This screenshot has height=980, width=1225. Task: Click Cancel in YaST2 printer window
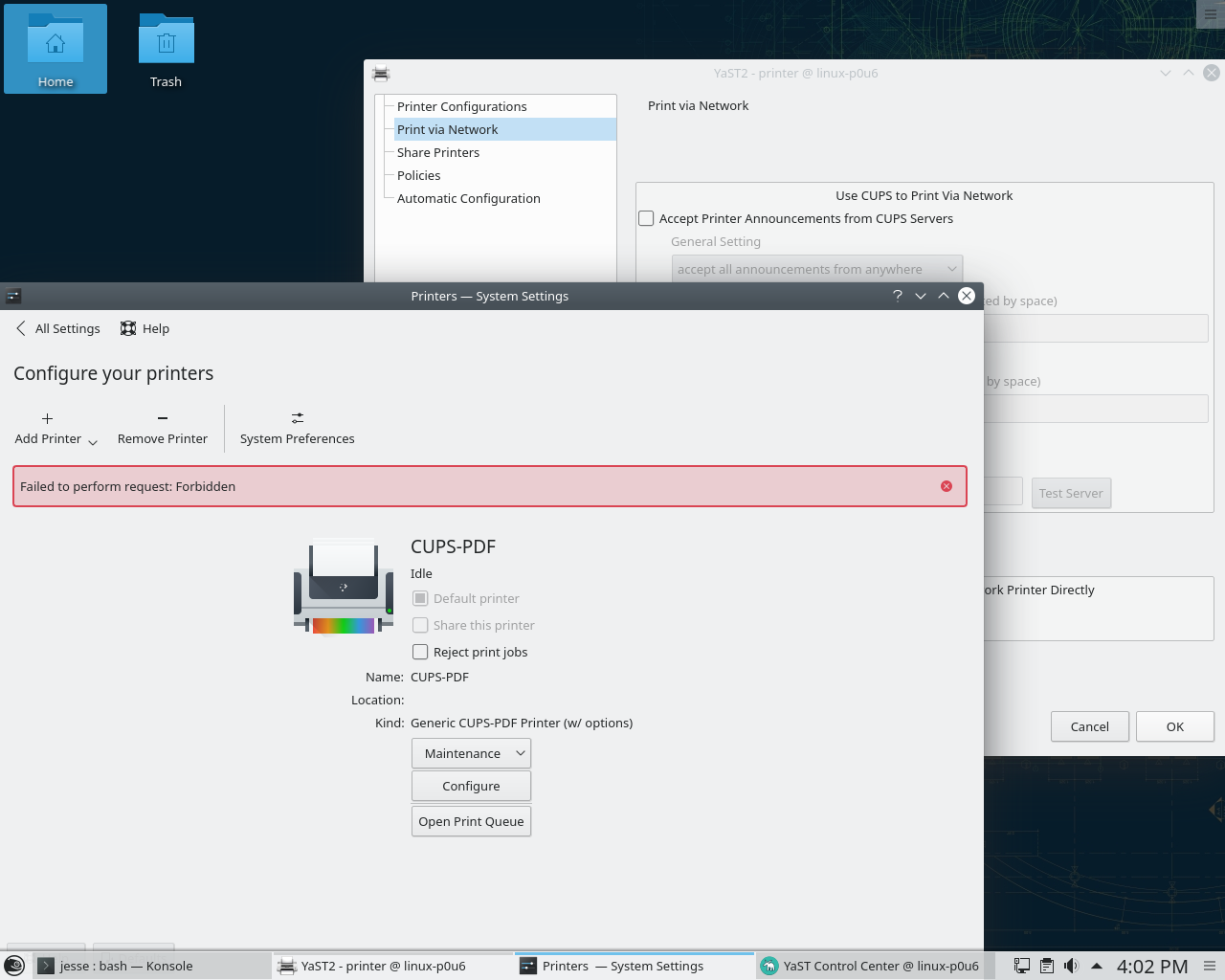[1090, 726]
